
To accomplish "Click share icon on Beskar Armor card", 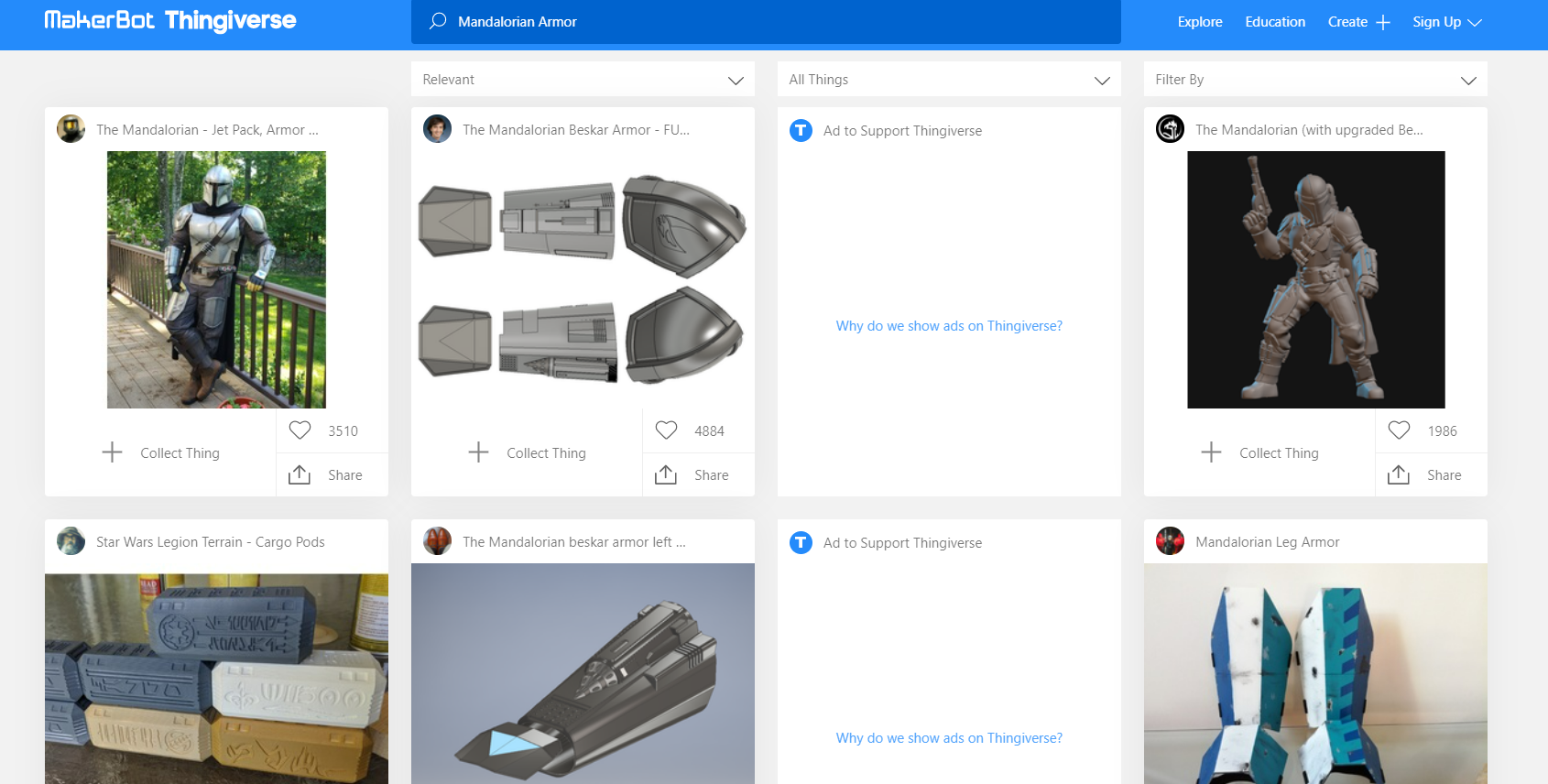I will click(666, 474).
